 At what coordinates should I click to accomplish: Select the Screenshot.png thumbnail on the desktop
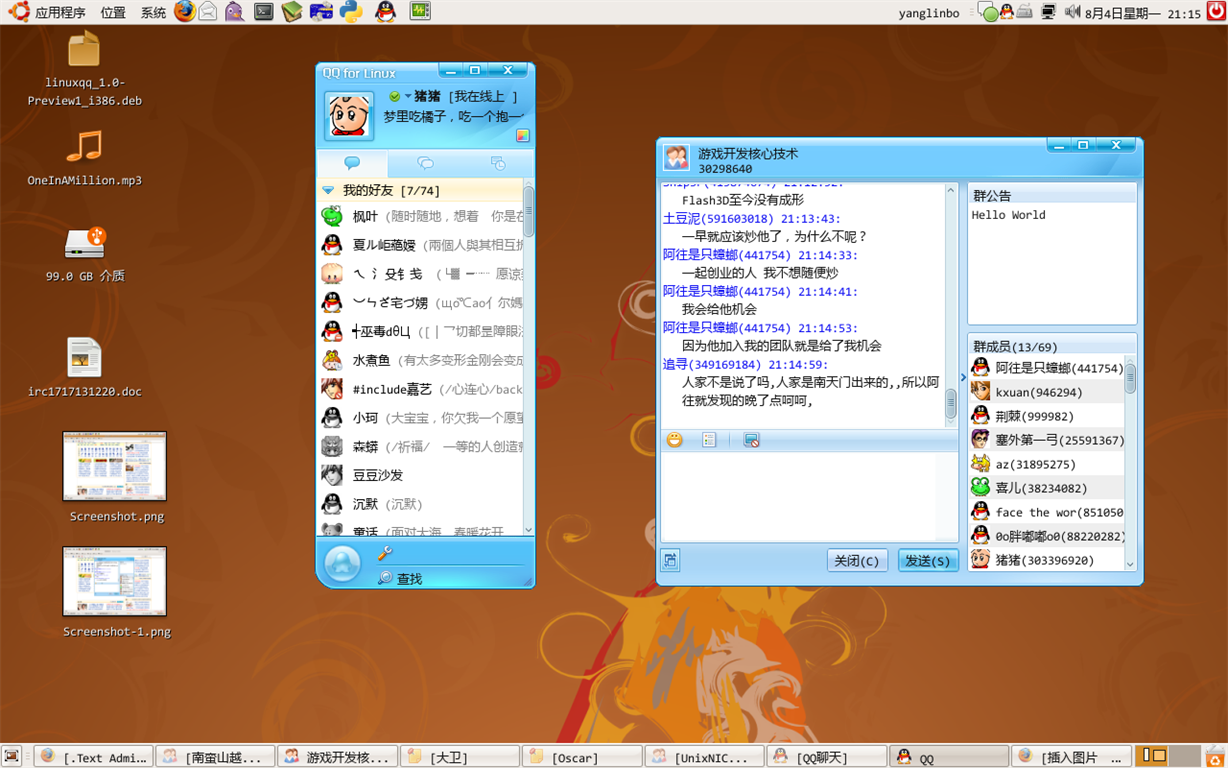point(115,466)
